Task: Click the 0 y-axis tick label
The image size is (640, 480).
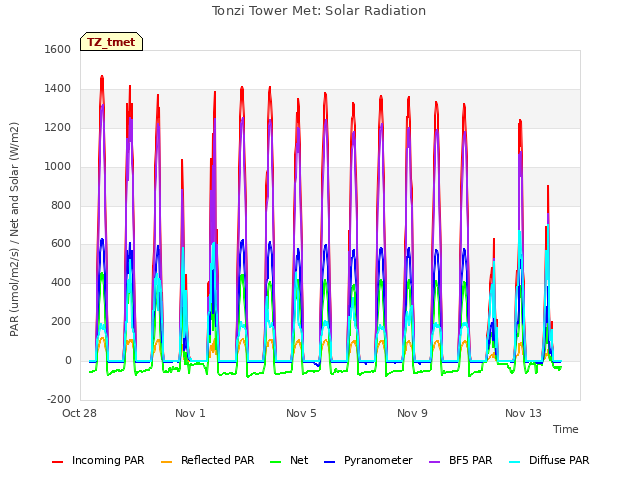Action: 68,361
